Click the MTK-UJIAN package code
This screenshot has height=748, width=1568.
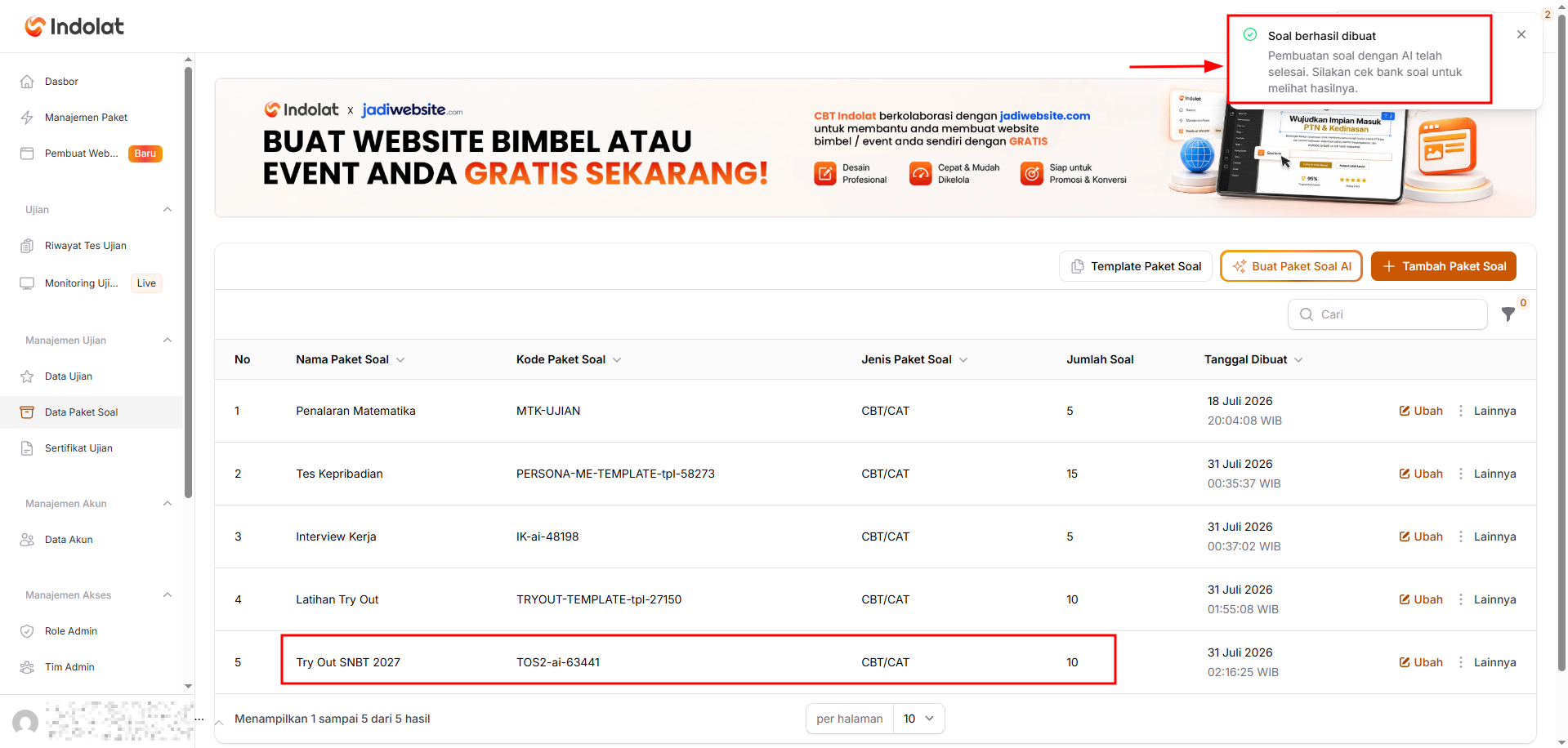(x=548, y=411)
